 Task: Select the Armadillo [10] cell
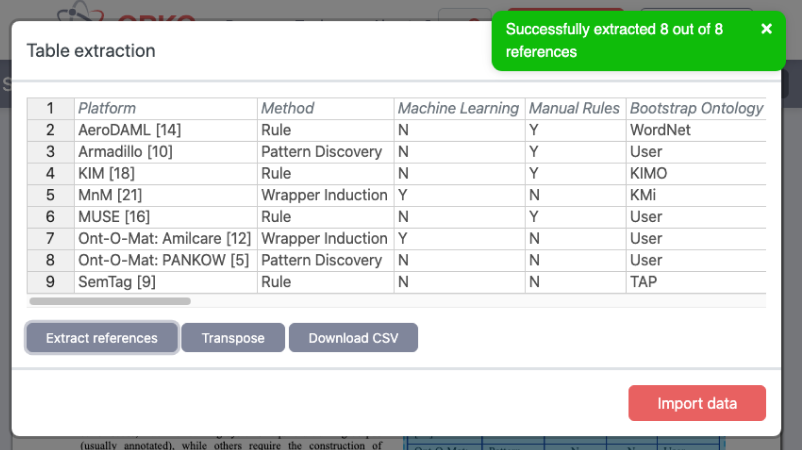pyautogui.click(x=165, y=152)
